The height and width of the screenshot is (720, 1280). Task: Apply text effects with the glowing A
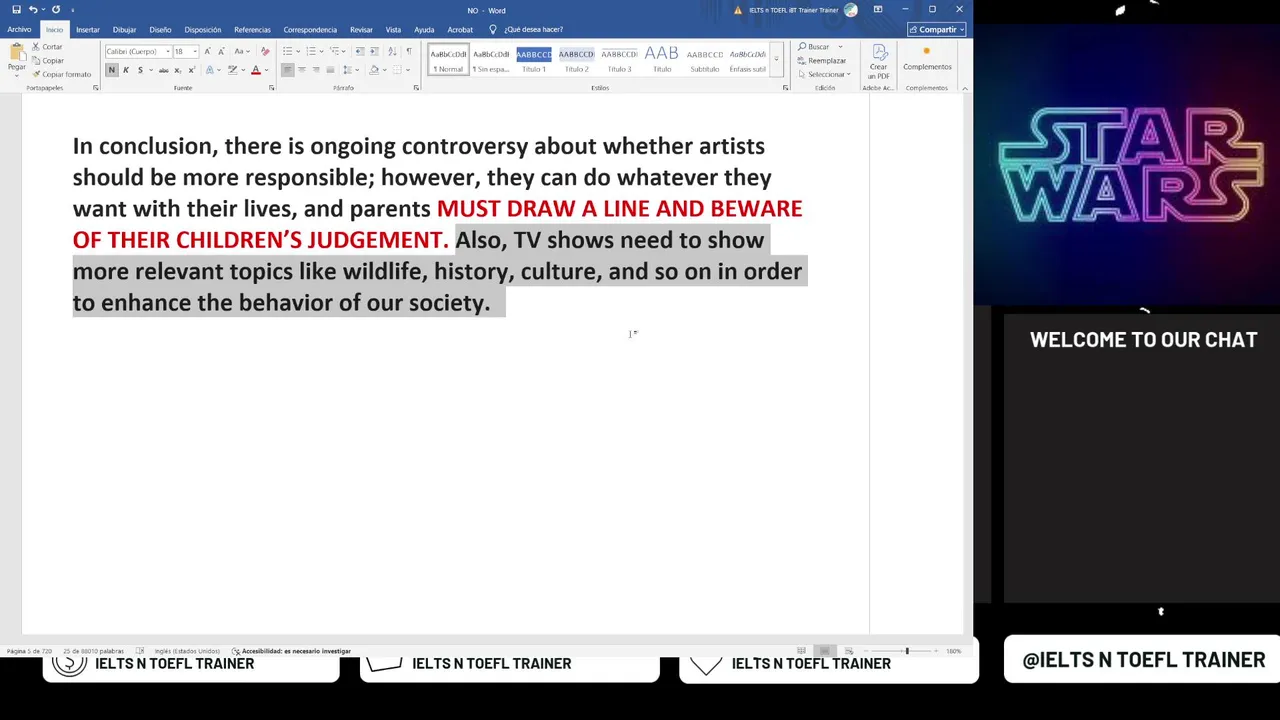(210, 70)
